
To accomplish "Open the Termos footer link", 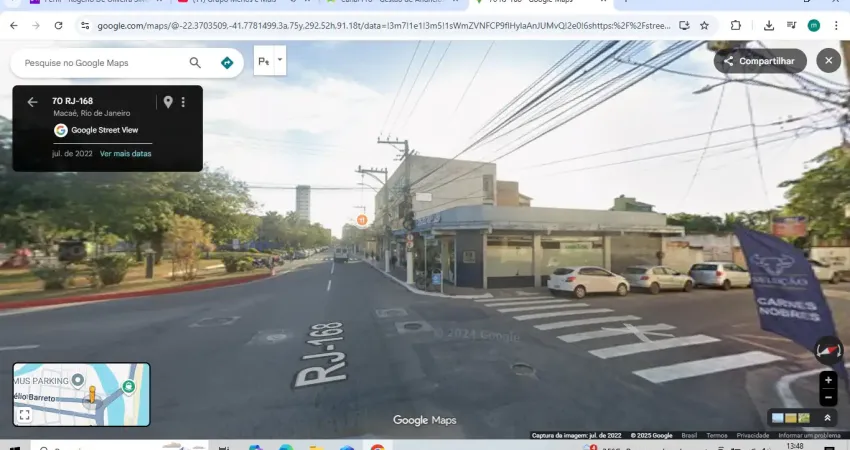I will tap(717, 435).
